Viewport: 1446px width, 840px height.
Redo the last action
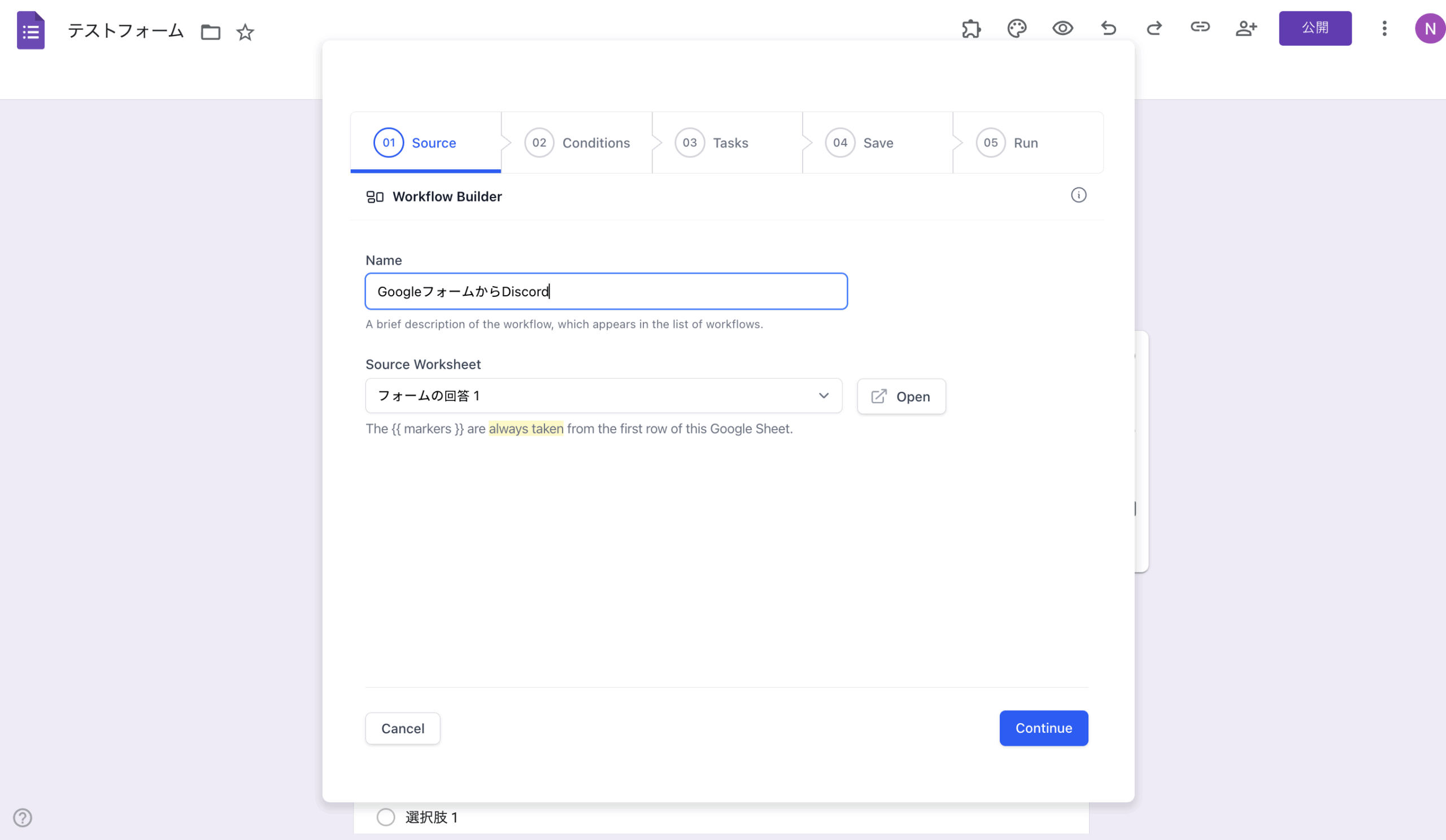[x=1155, y=28]
